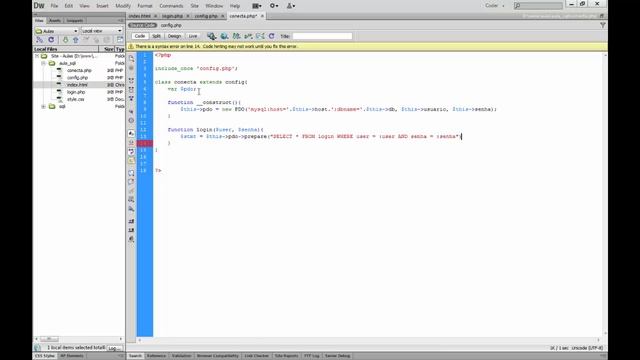Select the Files panel tab

[39, 20]
